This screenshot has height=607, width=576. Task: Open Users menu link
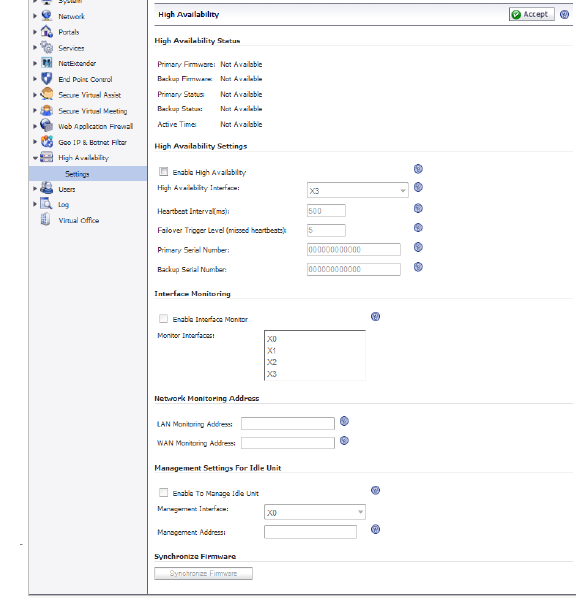click(67, 189)
